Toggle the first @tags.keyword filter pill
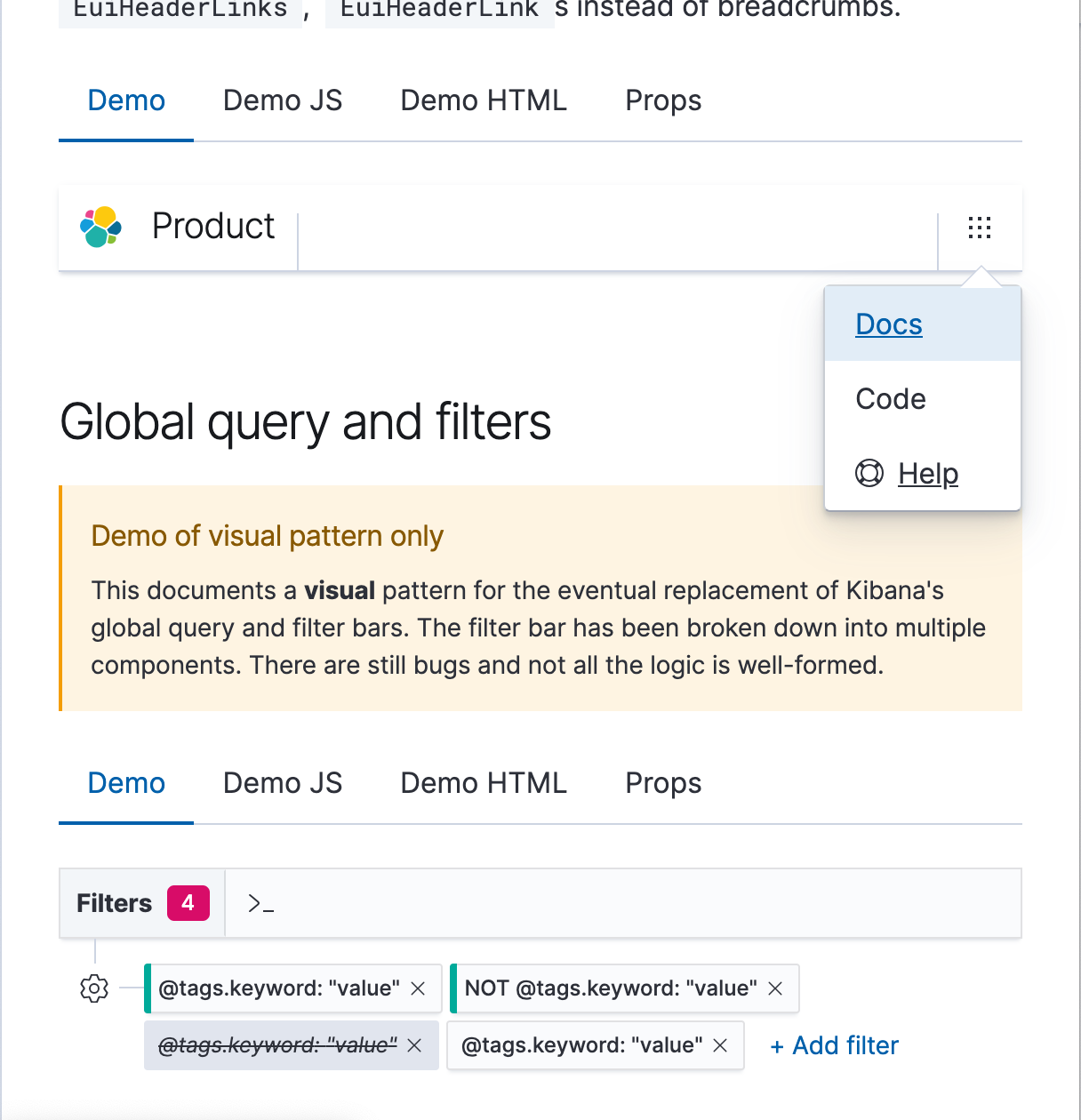This screenshot has height=1120, width=1081. (277, 988)
